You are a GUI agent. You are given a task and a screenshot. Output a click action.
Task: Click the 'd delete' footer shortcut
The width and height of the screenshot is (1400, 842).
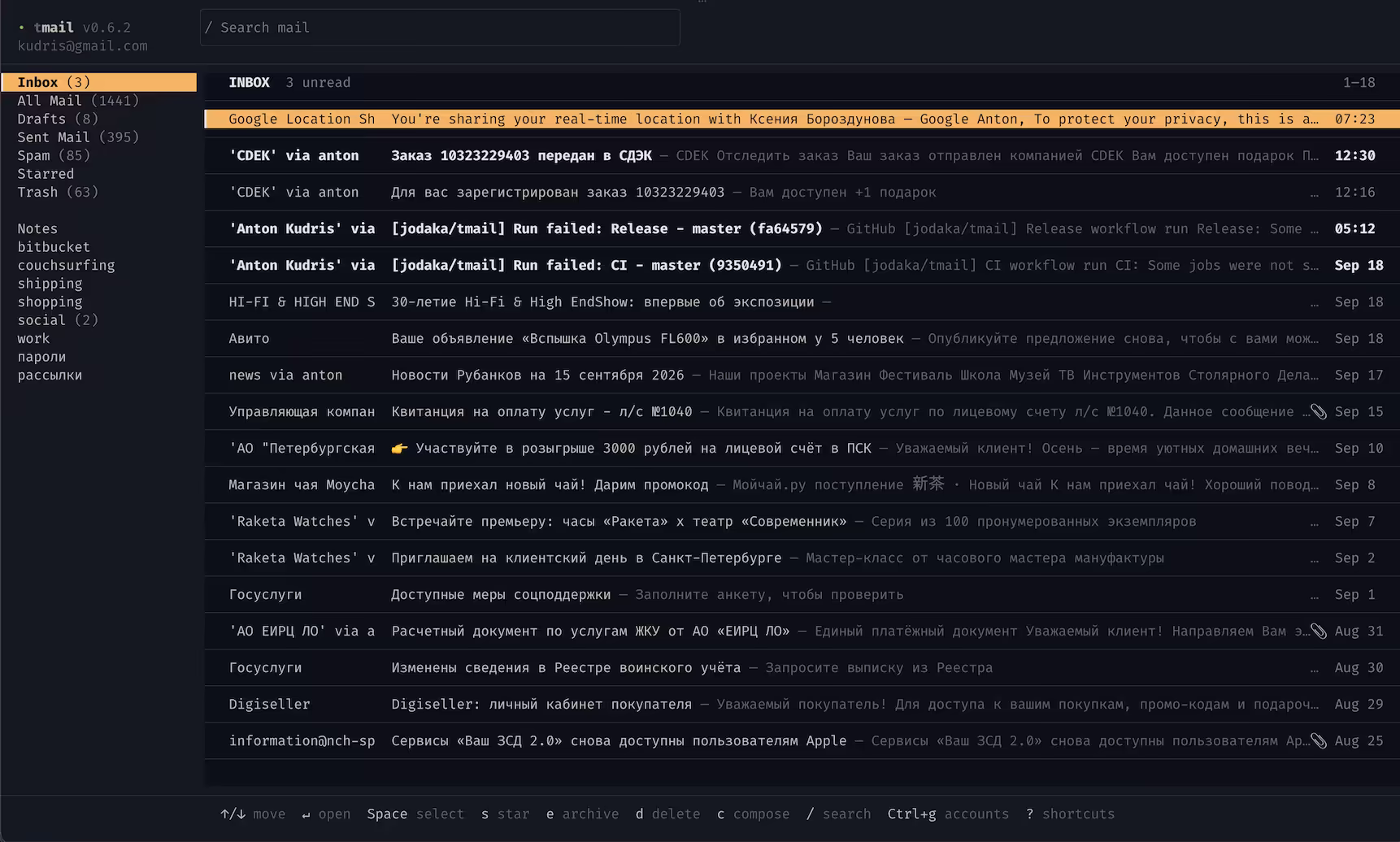[x=667, y=814]
